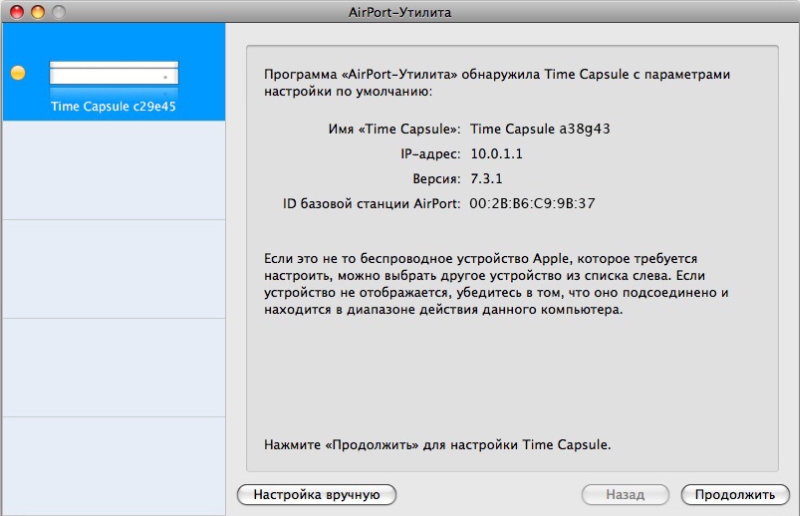800x516 pixels.
Task: Click the first empty row under Time Capsule
Action: pyautogui.click(x=113, y=170)
